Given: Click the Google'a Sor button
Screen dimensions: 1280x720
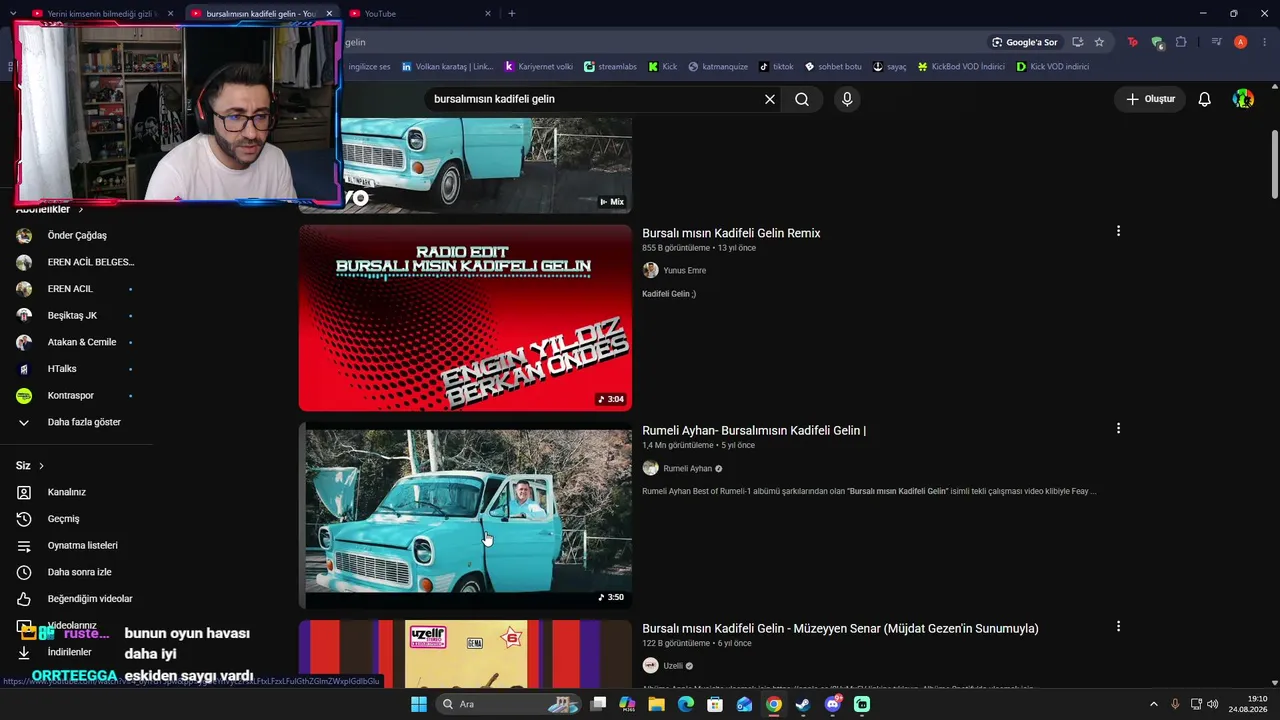Looking at the screenshot, I should pyautogui.click(x=1024, y=42).
